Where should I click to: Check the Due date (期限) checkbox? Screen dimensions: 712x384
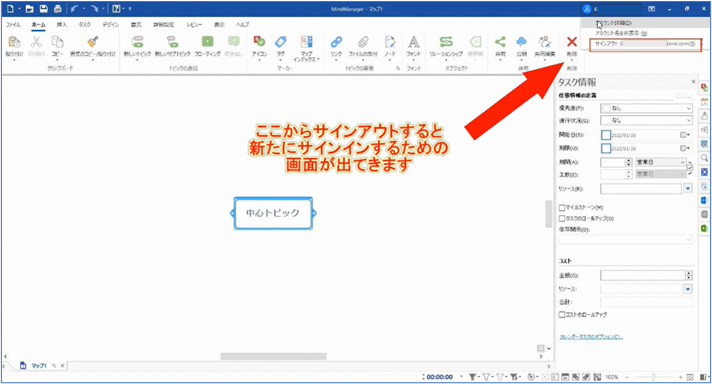click(x=606, y=148)
